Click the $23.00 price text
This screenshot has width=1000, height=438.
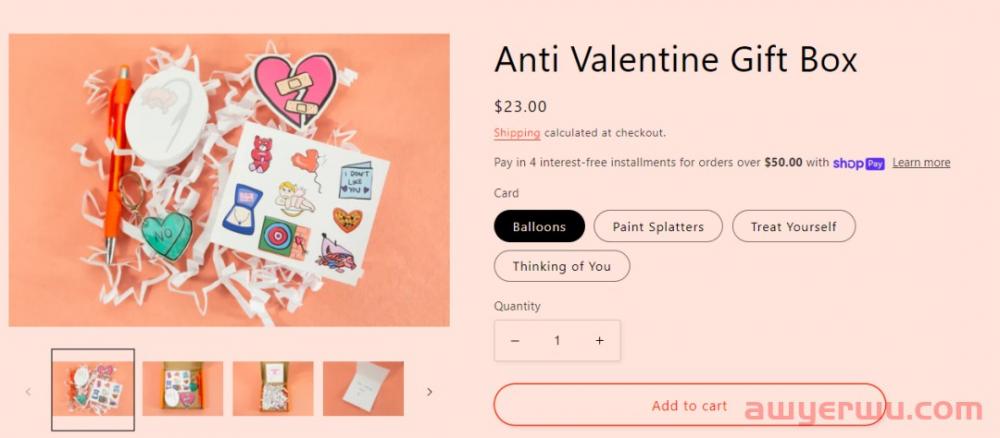[x=520, y=106]
